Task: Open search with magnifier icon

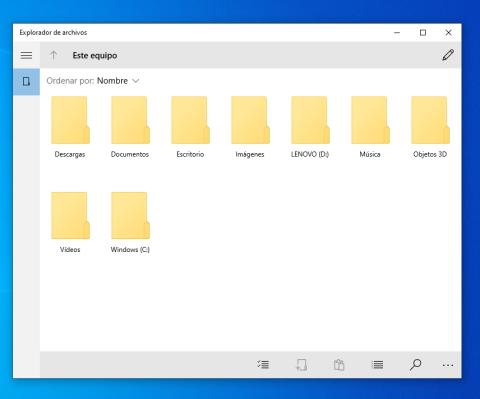Action: click(415, 365)
